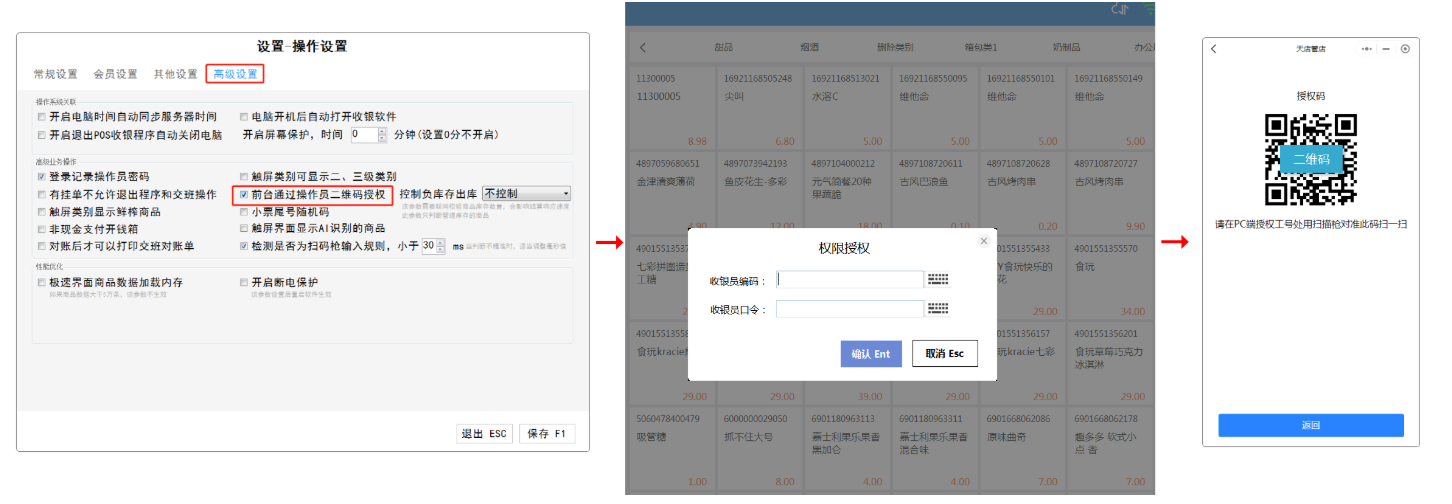Toggle 触屏类别可显示二、三级类别 checkbox

pos(244,177)
